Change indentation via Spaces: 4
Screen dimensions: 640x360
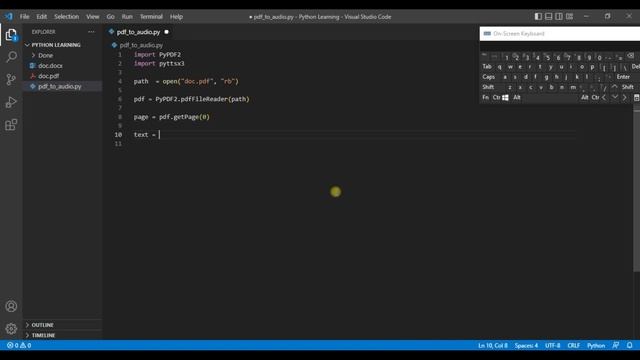526,345
